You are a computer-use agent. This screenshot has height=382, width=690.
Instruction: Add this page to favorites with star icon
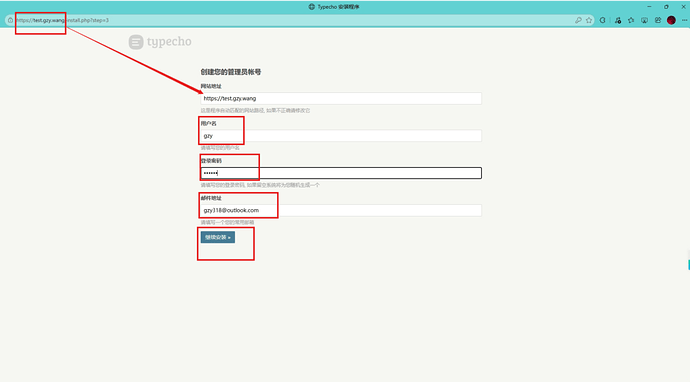[x=589, y=20]
